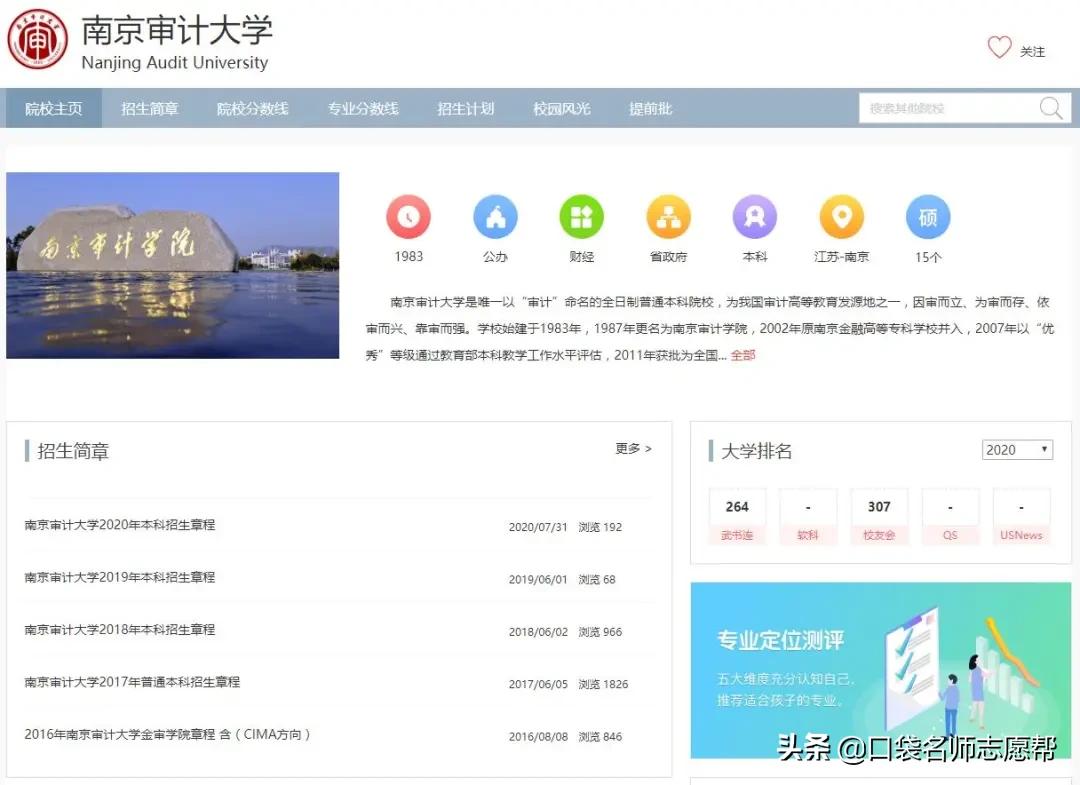Open 南京审计大学2018年本科招生章程
The height and width of the screenshot is (785, 1080).
(120, 629)
